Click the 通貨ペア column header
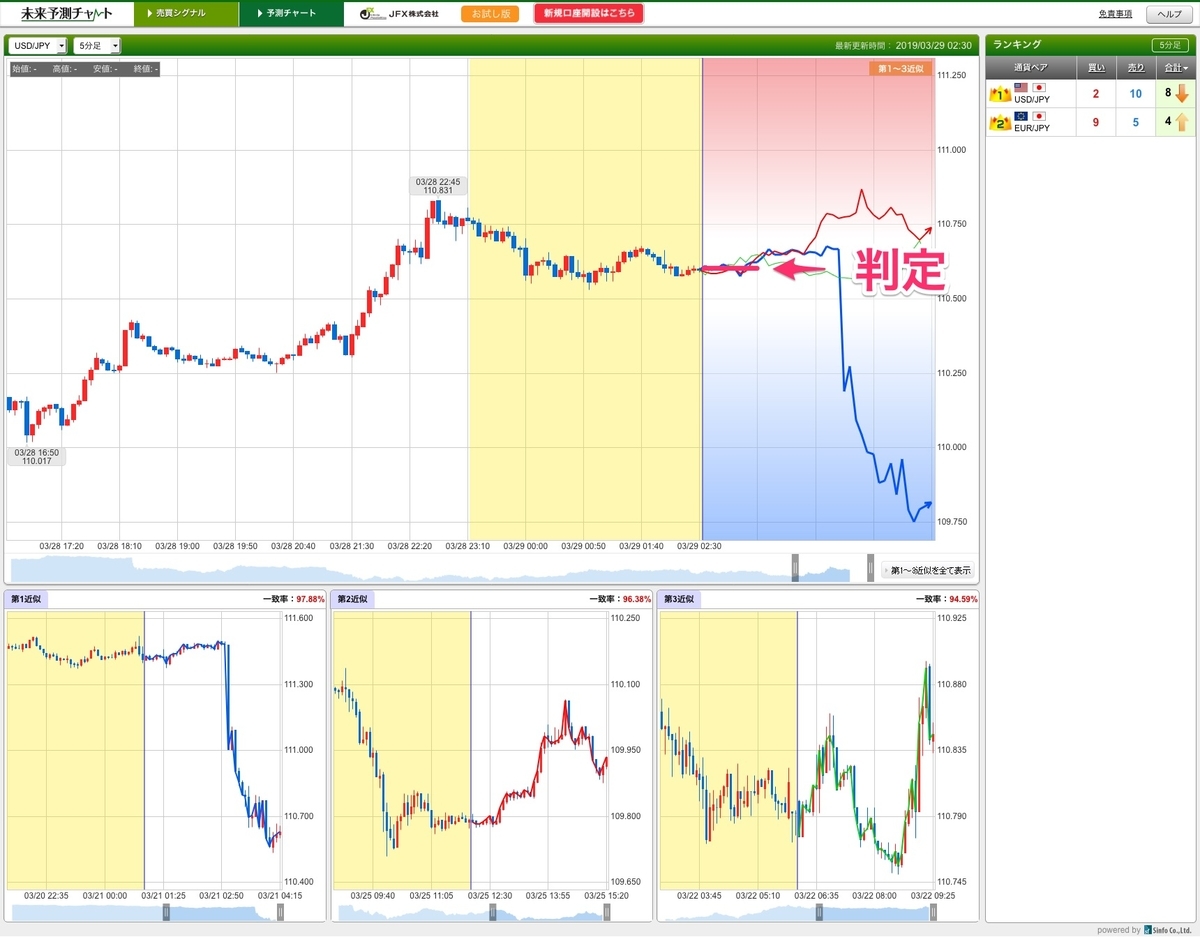The height and width of the screenshot is (937, 1200). (x=1031, y=68)
